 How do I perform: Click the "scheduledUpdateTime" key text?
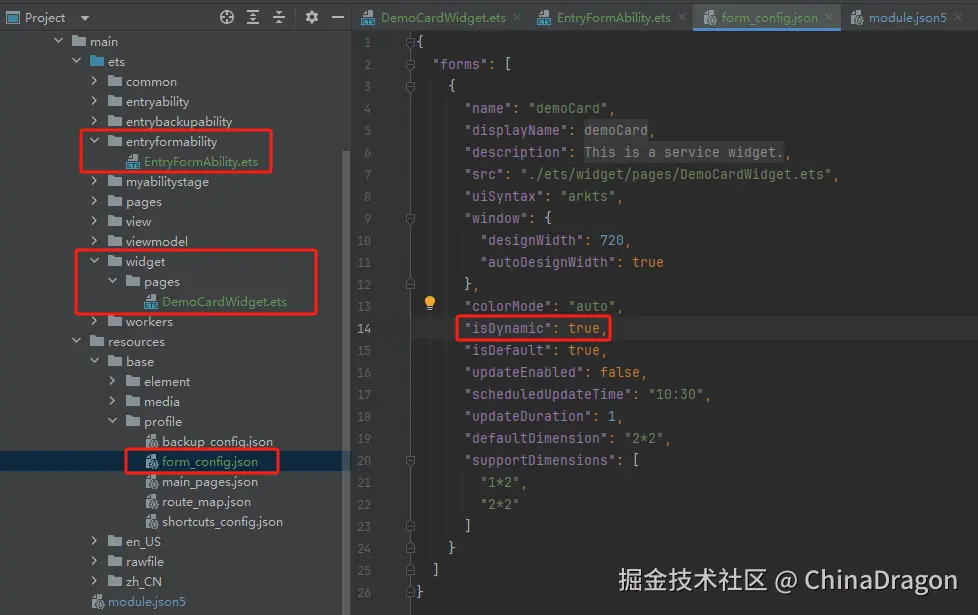pyautogui.click(x=548, y=394)
